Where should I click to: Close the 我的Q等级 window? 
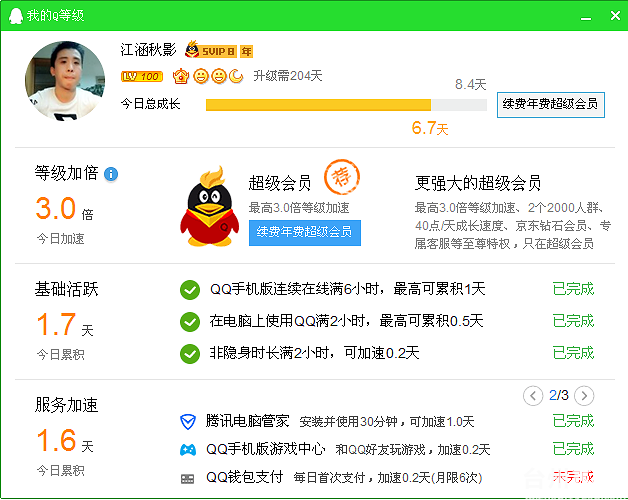click(x=615, y=16)
